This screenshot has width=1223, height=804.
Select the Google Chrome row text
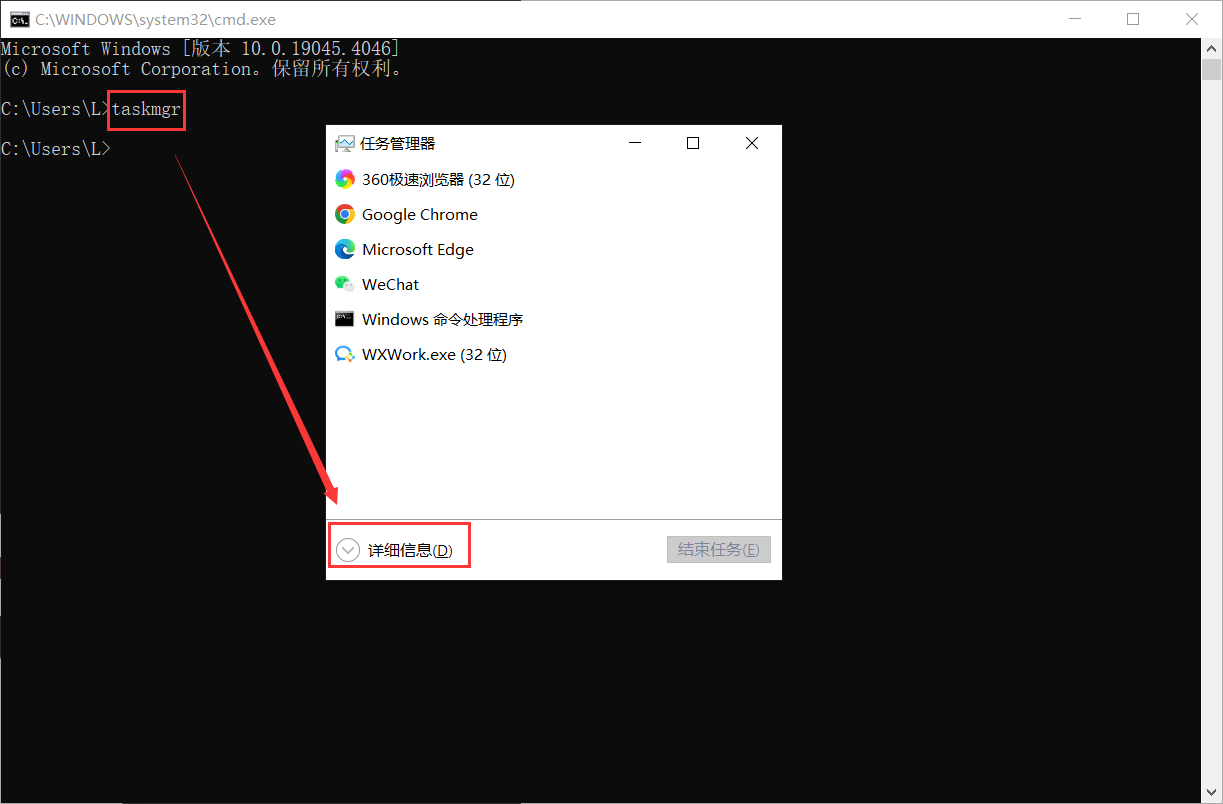(x=420, y=214)
